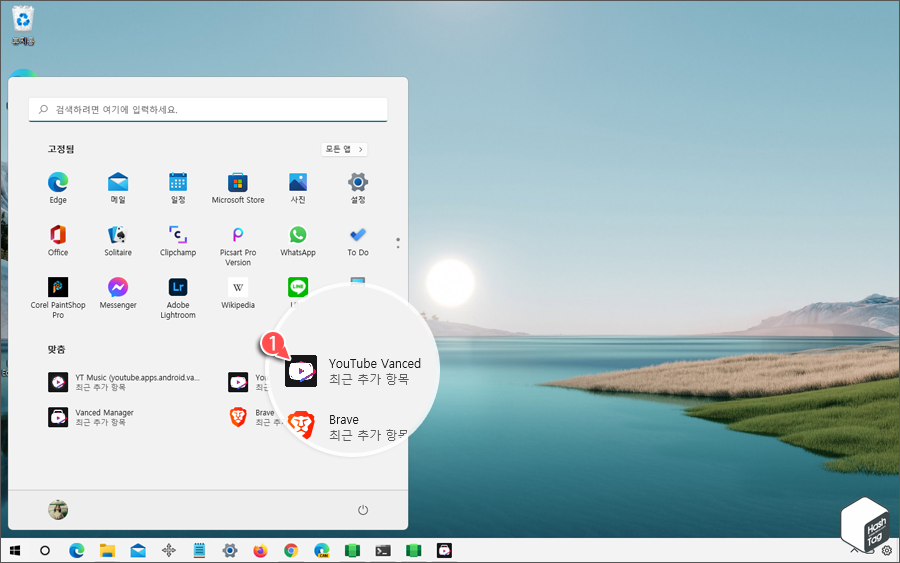Image resolution: width=900 pixels, height=563 pixels.
Task: Open Google Chrome from the taskbar
Action: click(291, 551)
